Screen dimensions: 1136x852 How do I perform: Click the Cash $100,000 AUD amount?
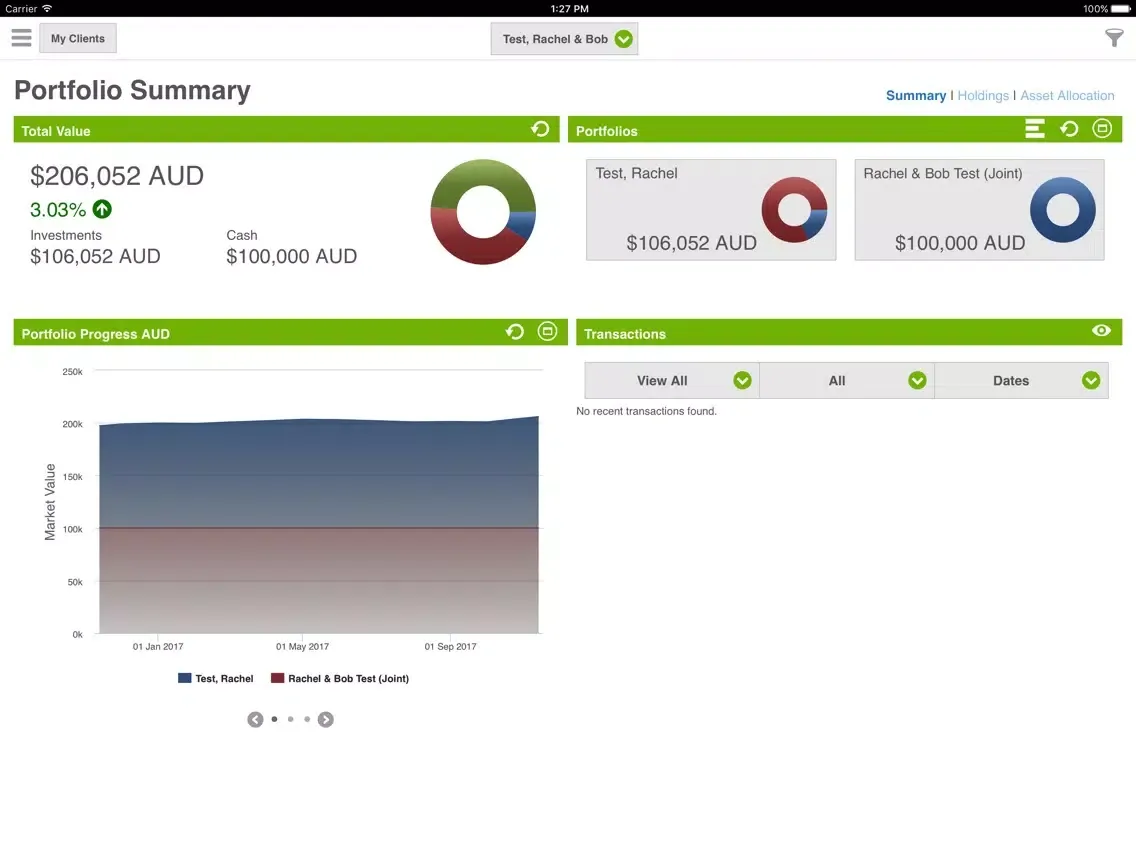point(291,256)
